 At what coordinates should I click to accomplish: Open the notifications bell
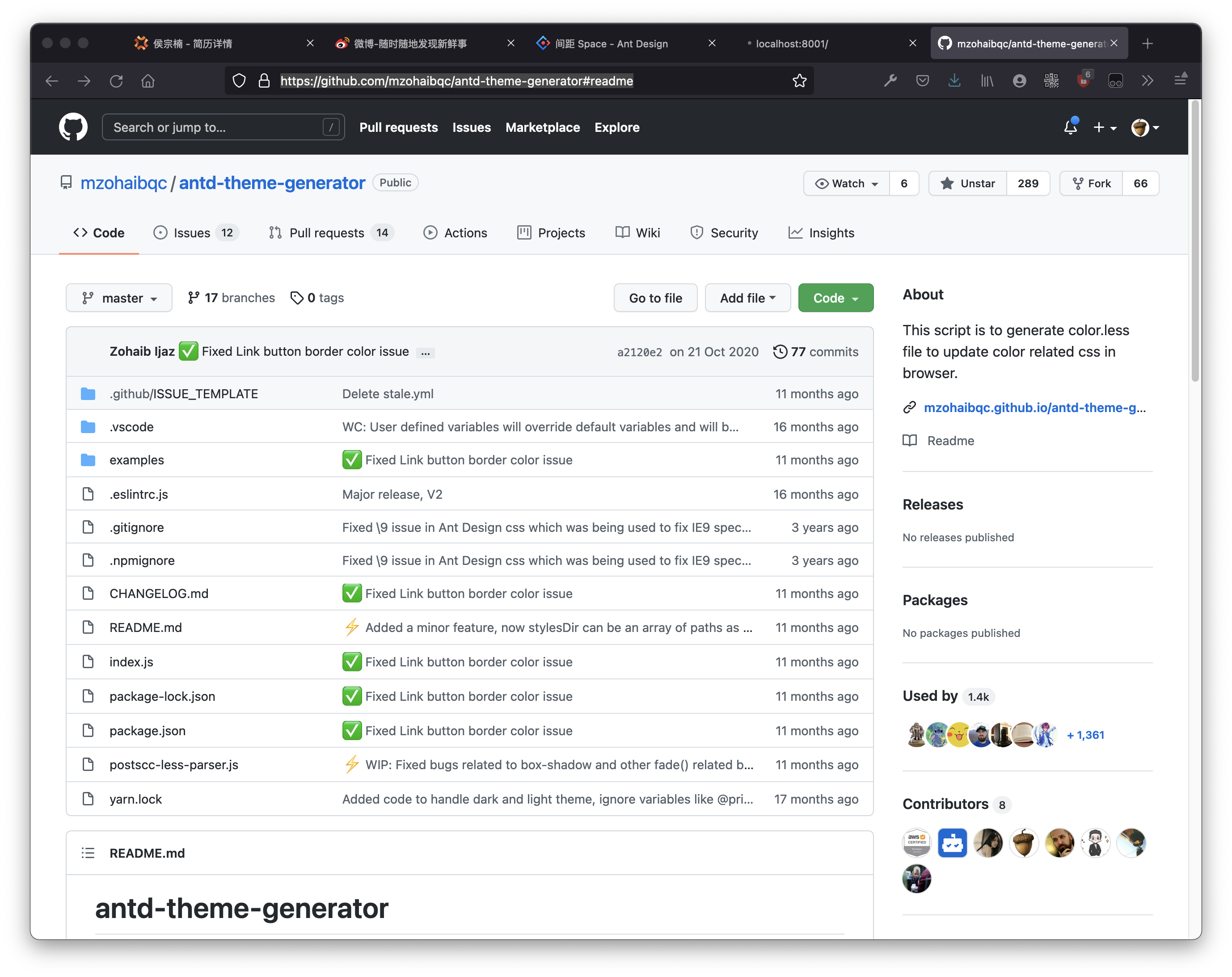(x=1070, y=127)
